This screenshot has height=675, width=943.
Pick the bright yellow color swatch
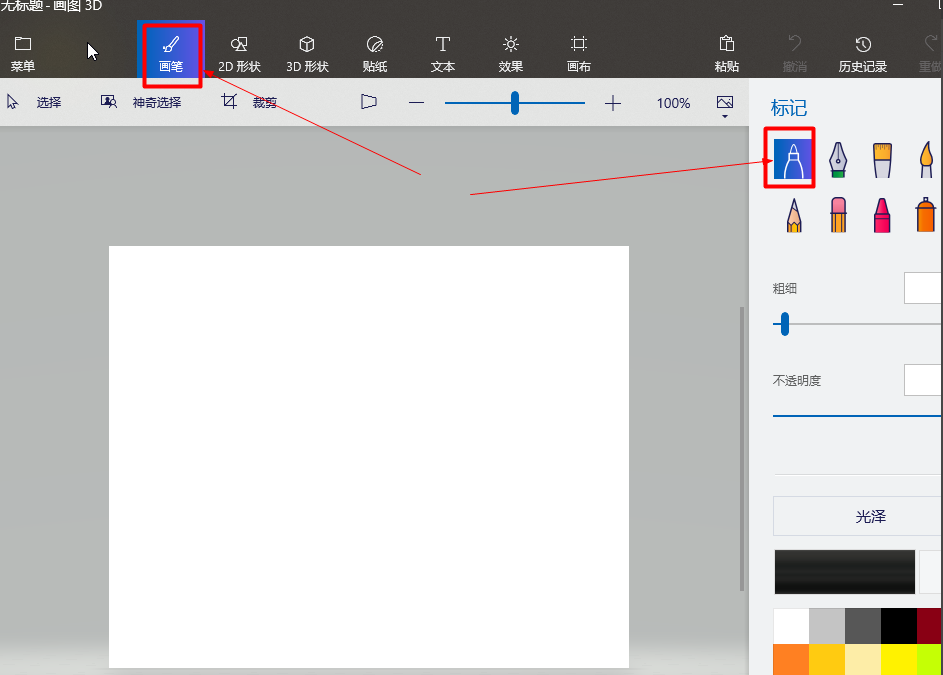pyautogui.click(x=899, y=659)
